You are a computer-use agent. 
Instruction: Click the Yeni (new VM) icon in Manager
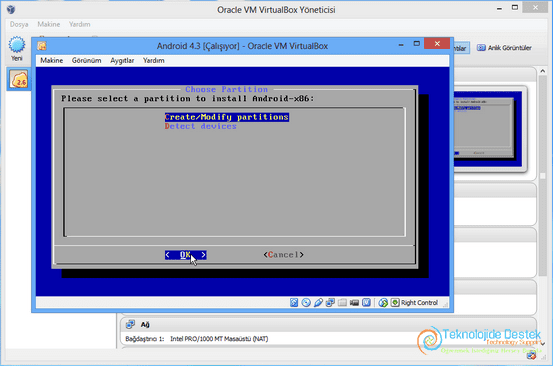[x=17, y=45]
